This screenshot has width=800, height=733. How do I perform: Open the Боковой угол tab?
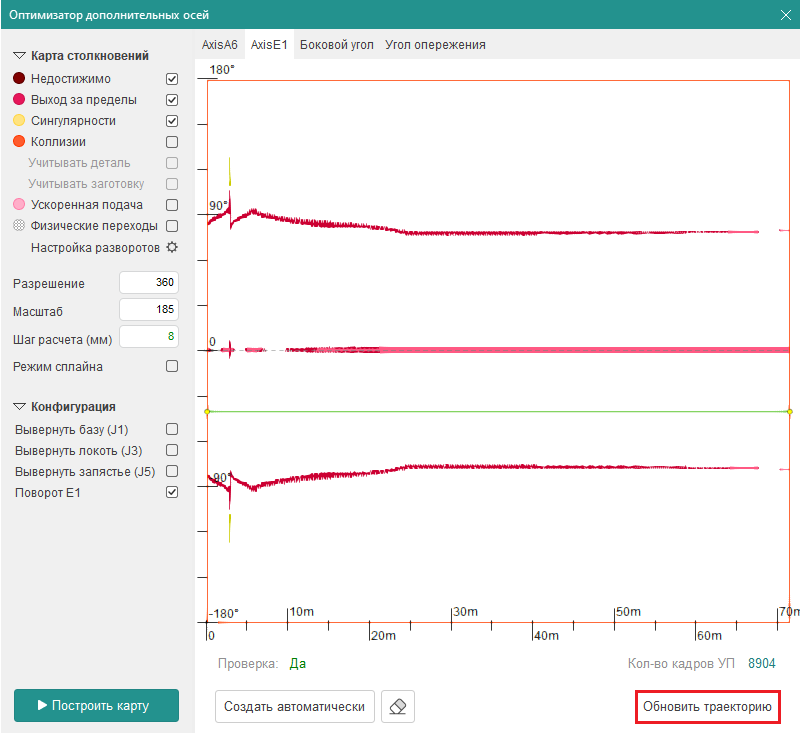click(x=337, y=45)
